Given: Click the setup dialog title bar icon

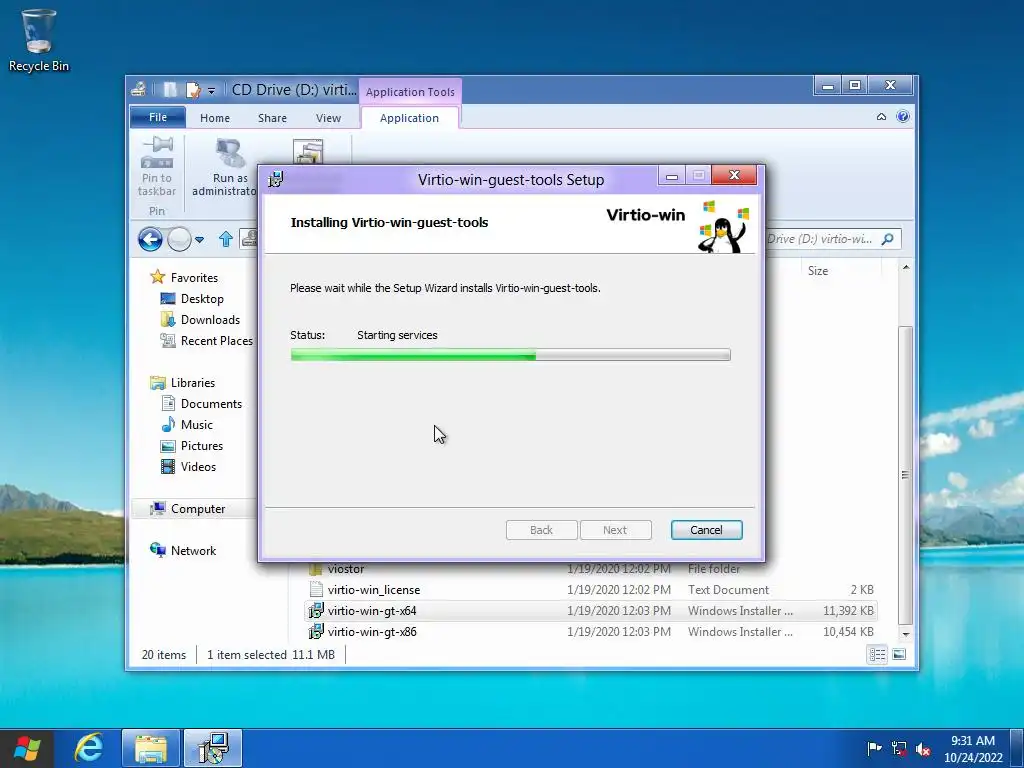Looking at the screenshot, I should point(276,179).
